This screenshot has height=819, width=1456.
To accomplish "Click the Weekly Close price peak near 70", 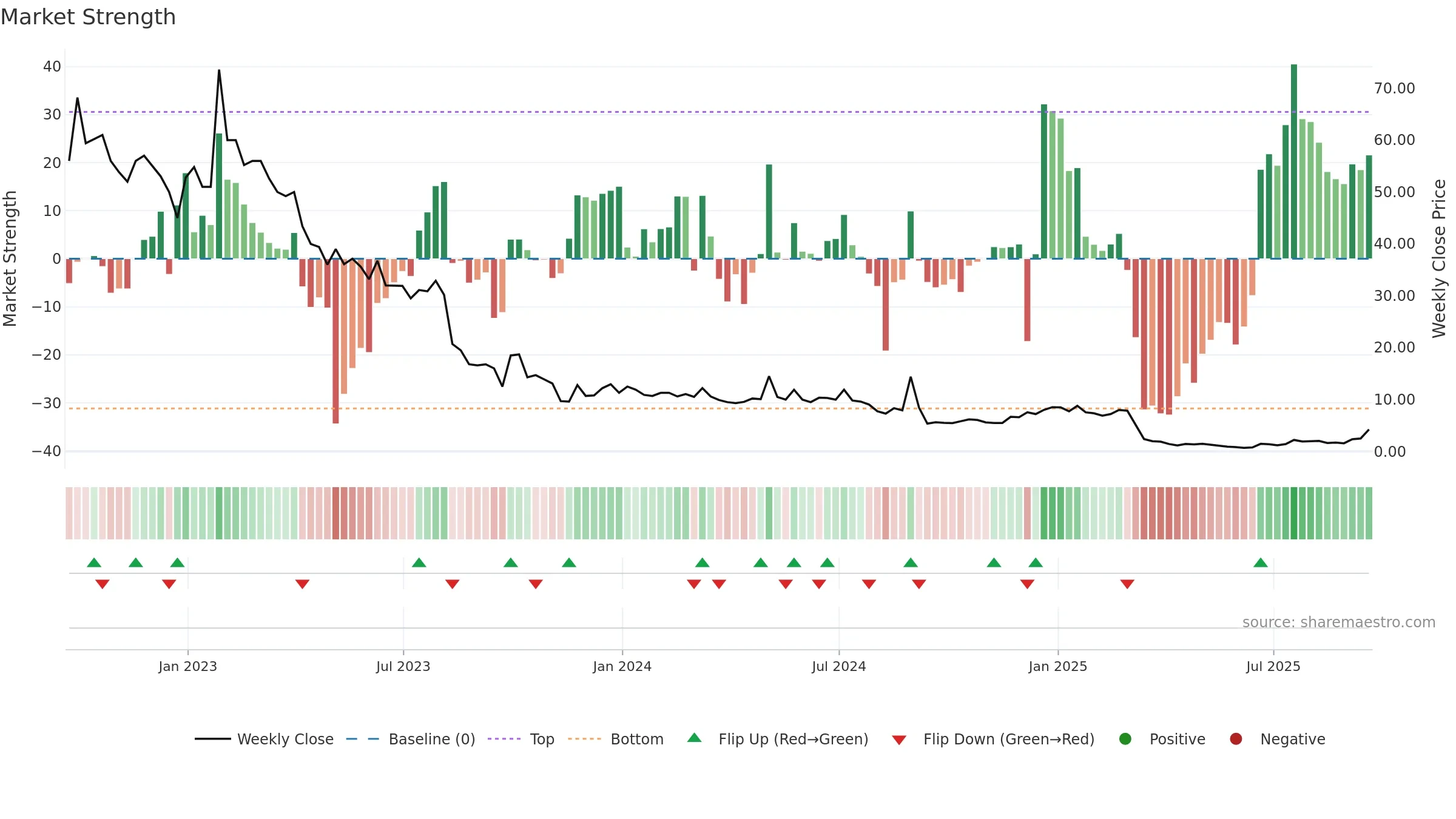I will pos(219,70).
